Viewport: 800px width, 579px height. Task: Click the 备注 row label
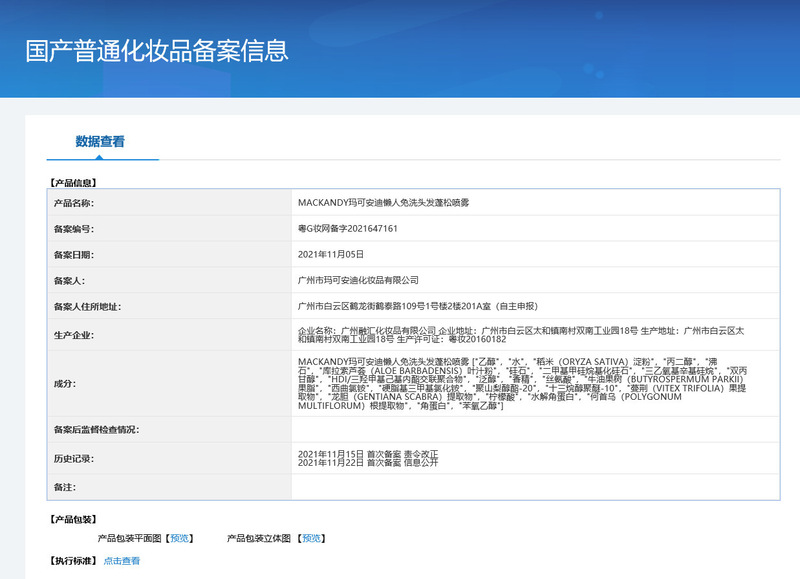[65, 487]
